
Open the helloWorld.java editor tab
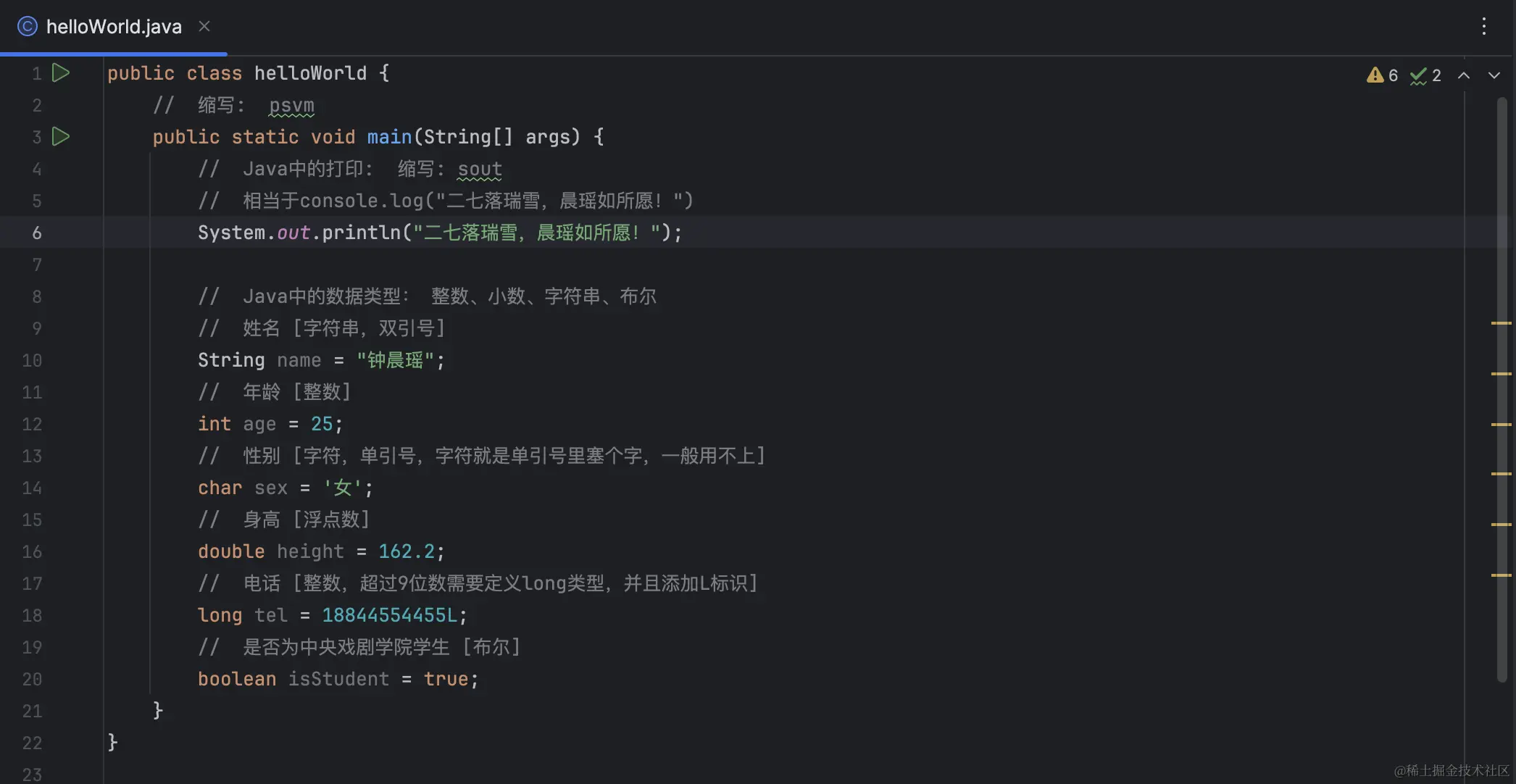pos(114,27)
